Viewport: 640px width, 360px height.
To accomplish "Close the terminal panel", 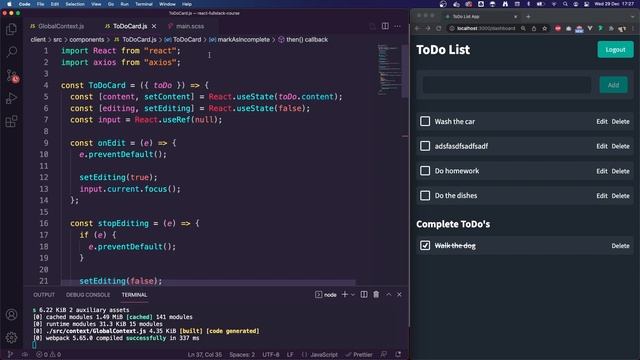I will (399, 294).
